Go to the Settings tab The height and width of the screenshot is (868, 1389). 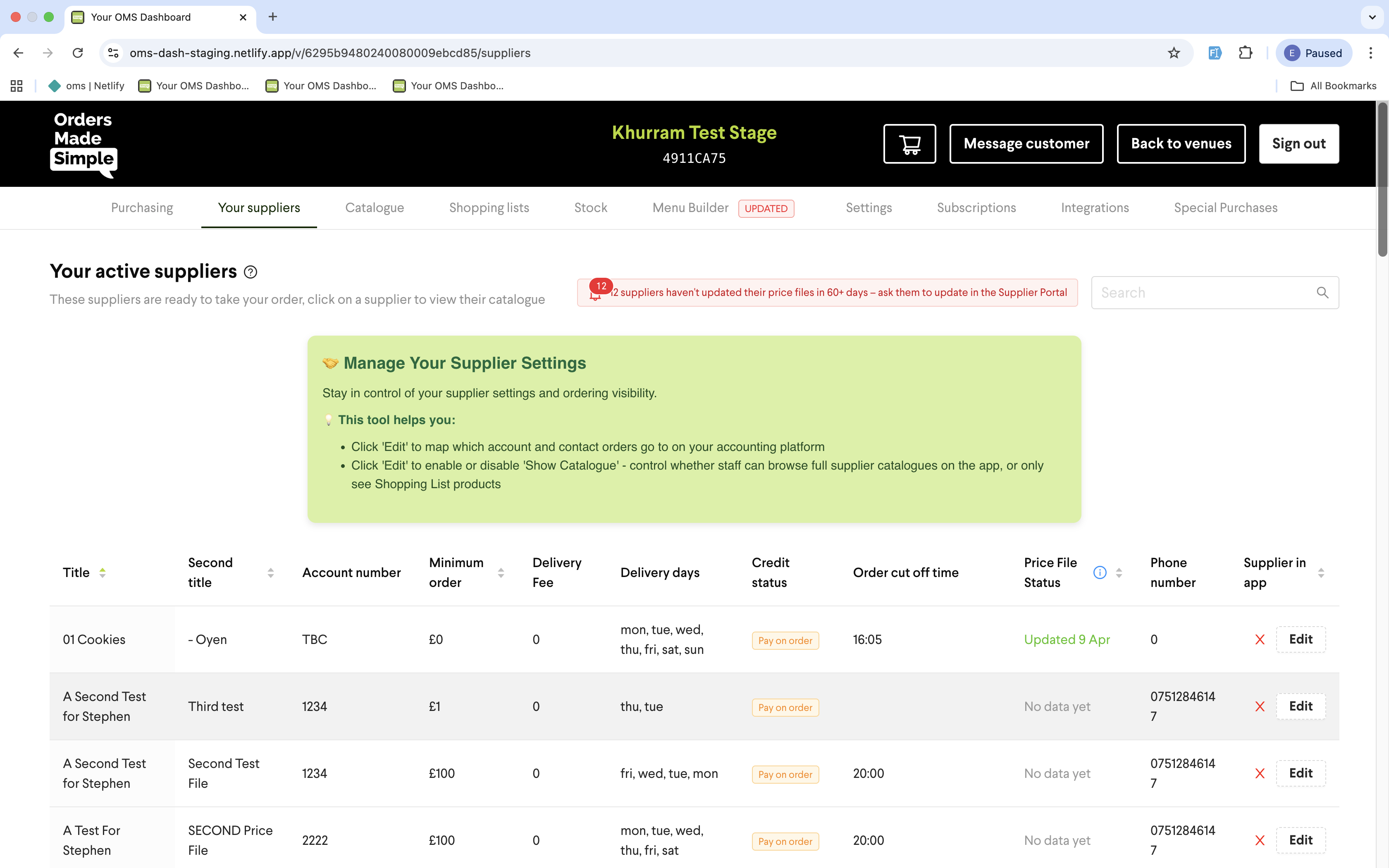tap(869, 208)
